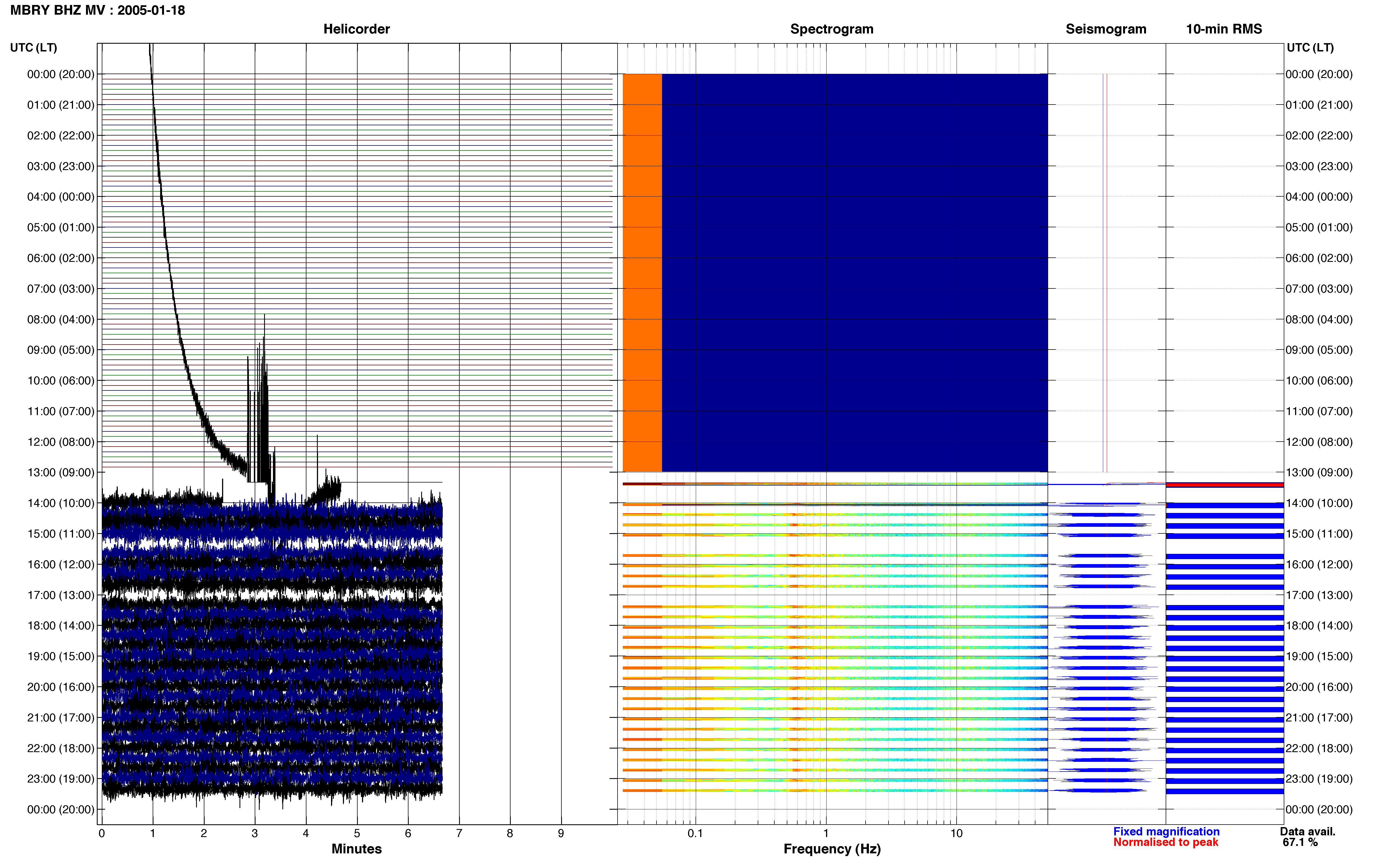The height and width of the screenshot is (868, 1388).
Task: Select the '10-min RMS' panel heading
Action: pos(1224,29)
